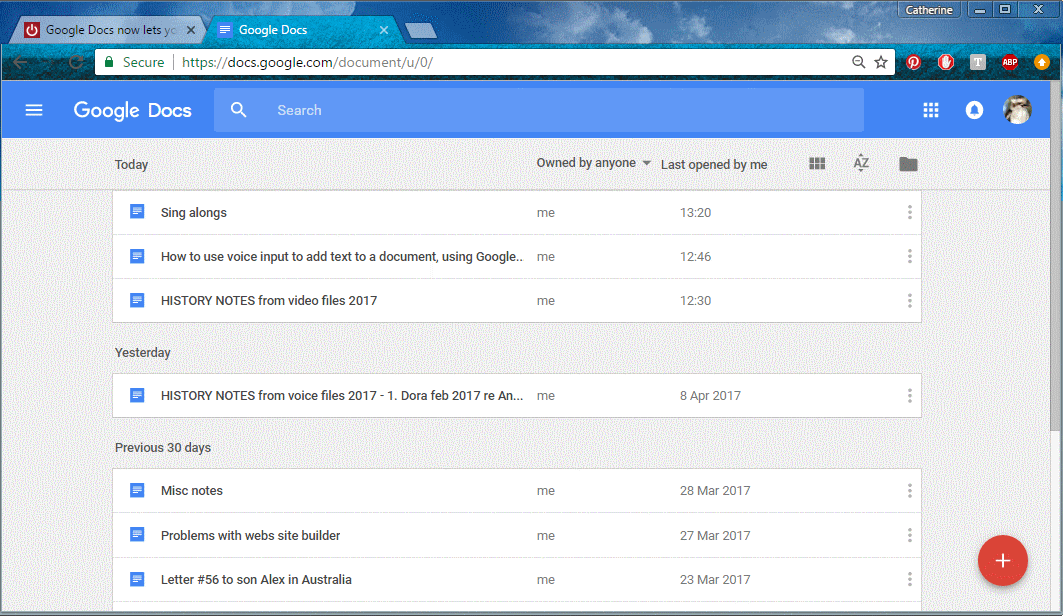1063x616 pixels.
Task: Open the file picker folder icon
Action: point(908,164)
